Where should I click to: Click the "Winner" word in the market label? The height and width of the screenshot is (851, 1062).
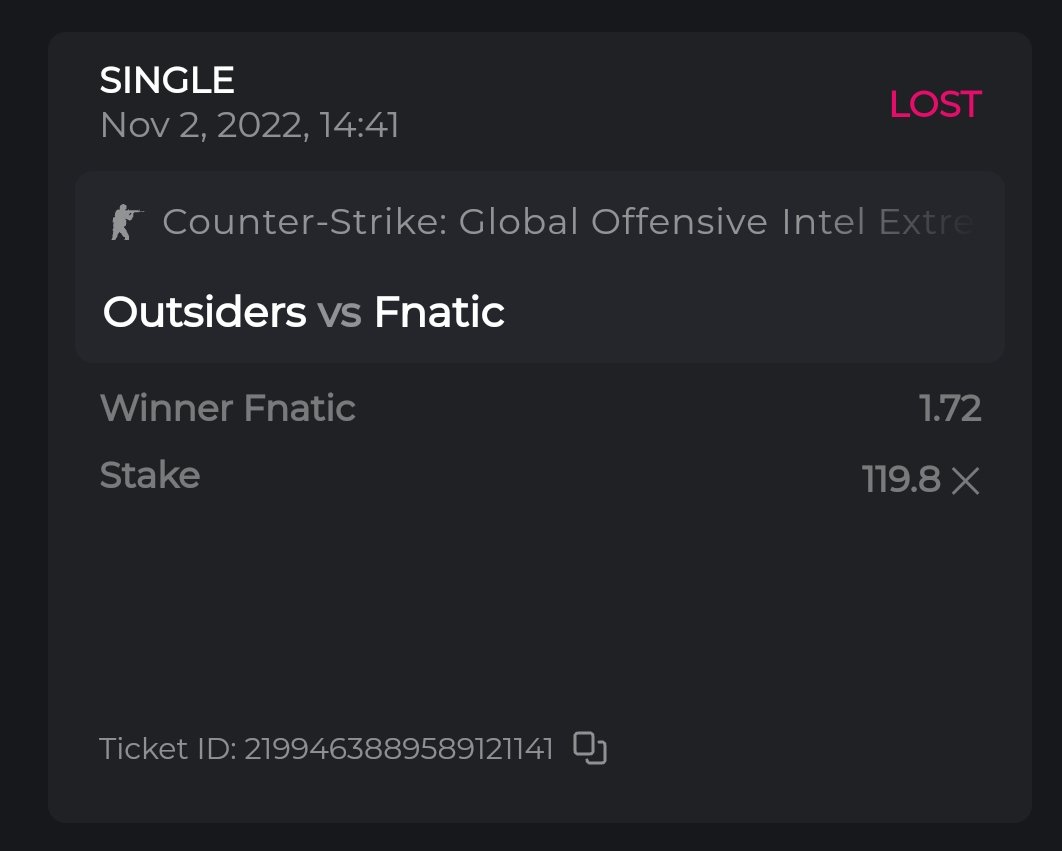[x=167, y=408]
